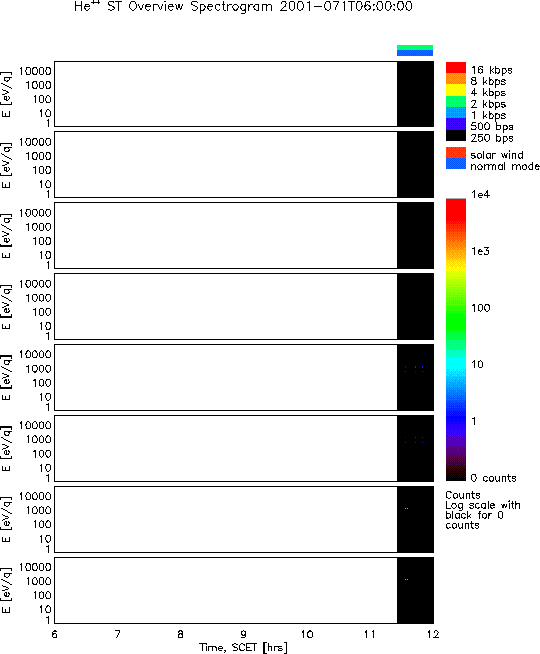Click the red 16 kbps legend swatch
Viewport: 540px width, 654px height.
[x=456, y=68]
